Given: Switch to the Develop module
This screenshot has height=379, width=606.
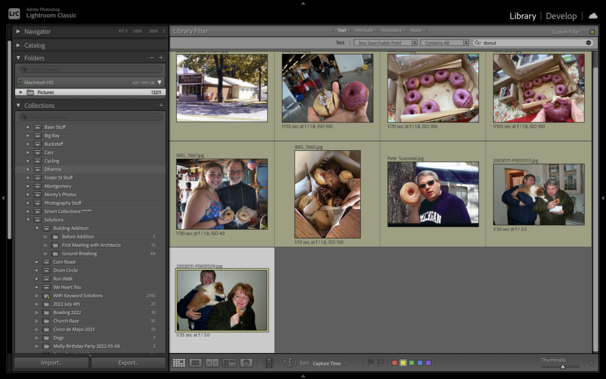Looking at the screenshot, I should tap(561, 16).
